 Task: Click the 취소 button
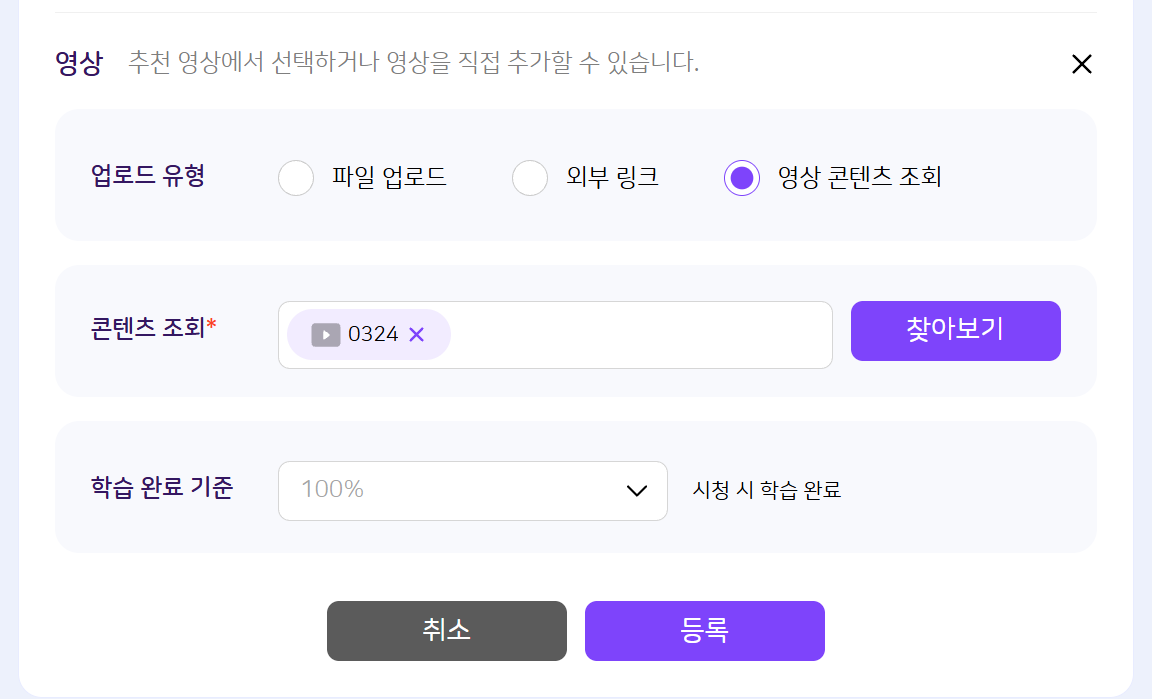(x=447, y=631)
